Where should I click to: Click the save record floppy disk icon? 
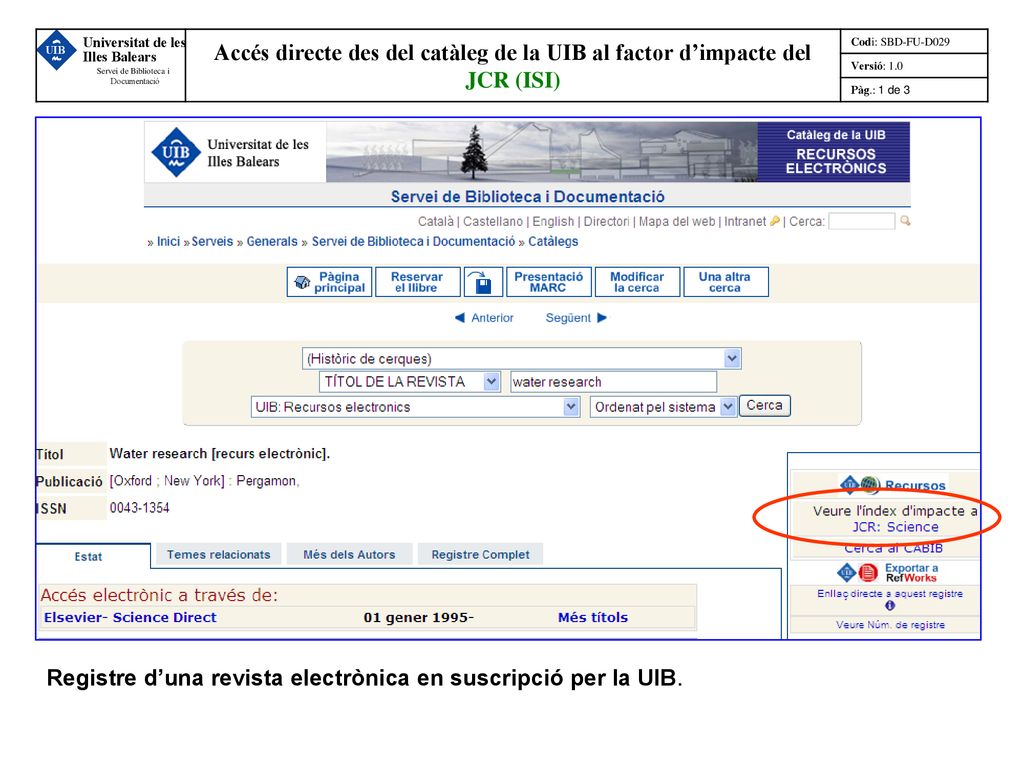tap(483, 282)
